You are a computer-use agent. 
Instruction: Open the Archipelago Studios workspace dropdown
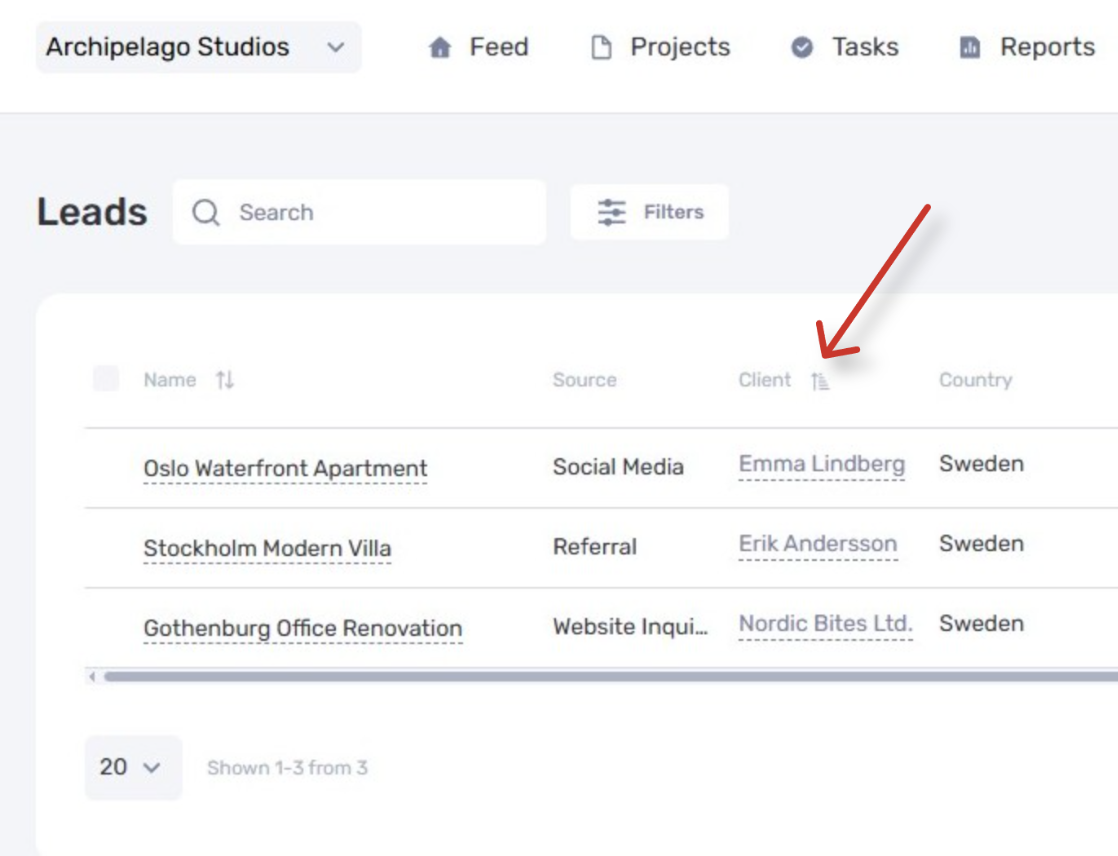pos(198,47)
